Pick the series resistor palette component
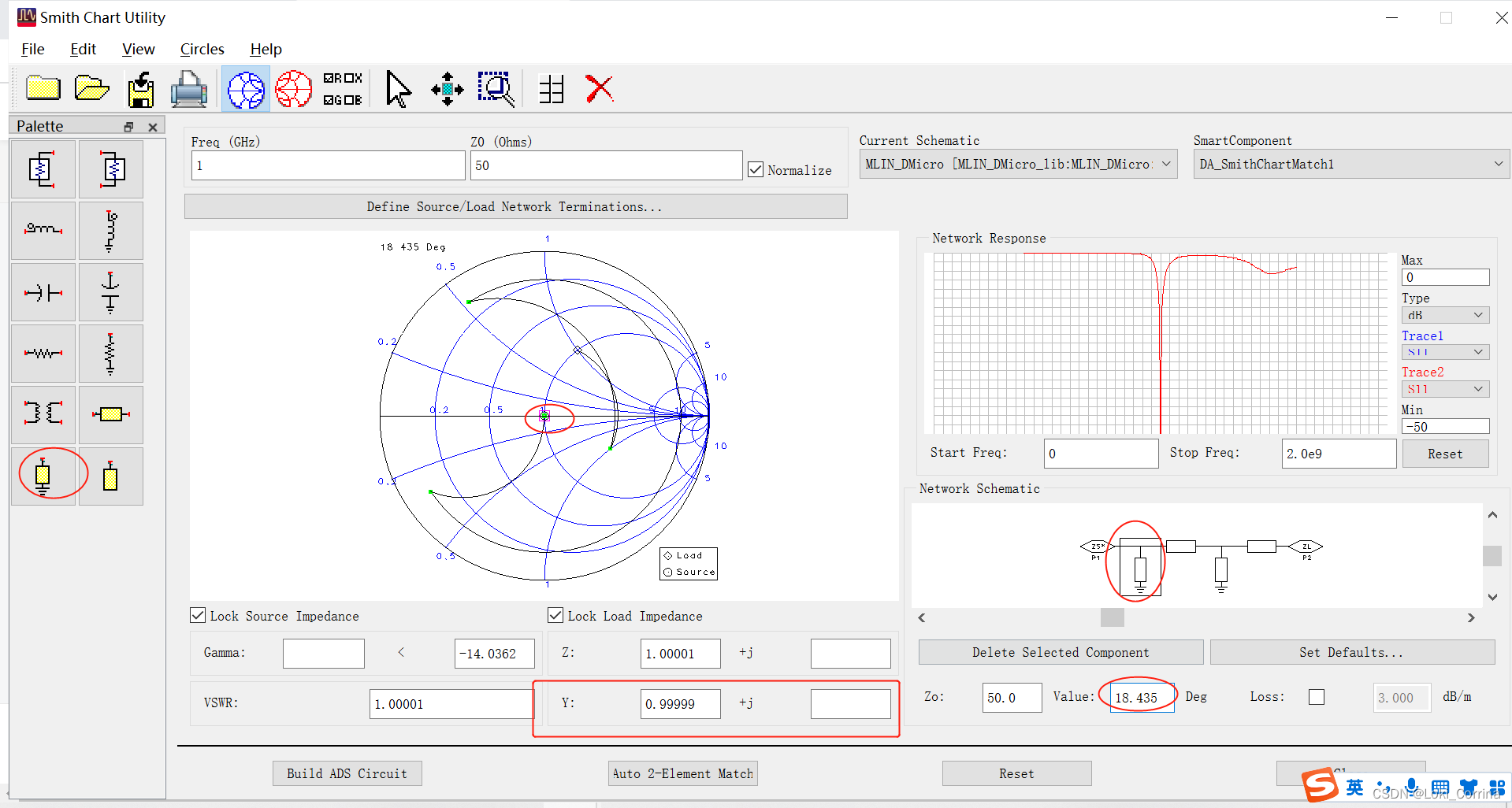 click(43, 354)
